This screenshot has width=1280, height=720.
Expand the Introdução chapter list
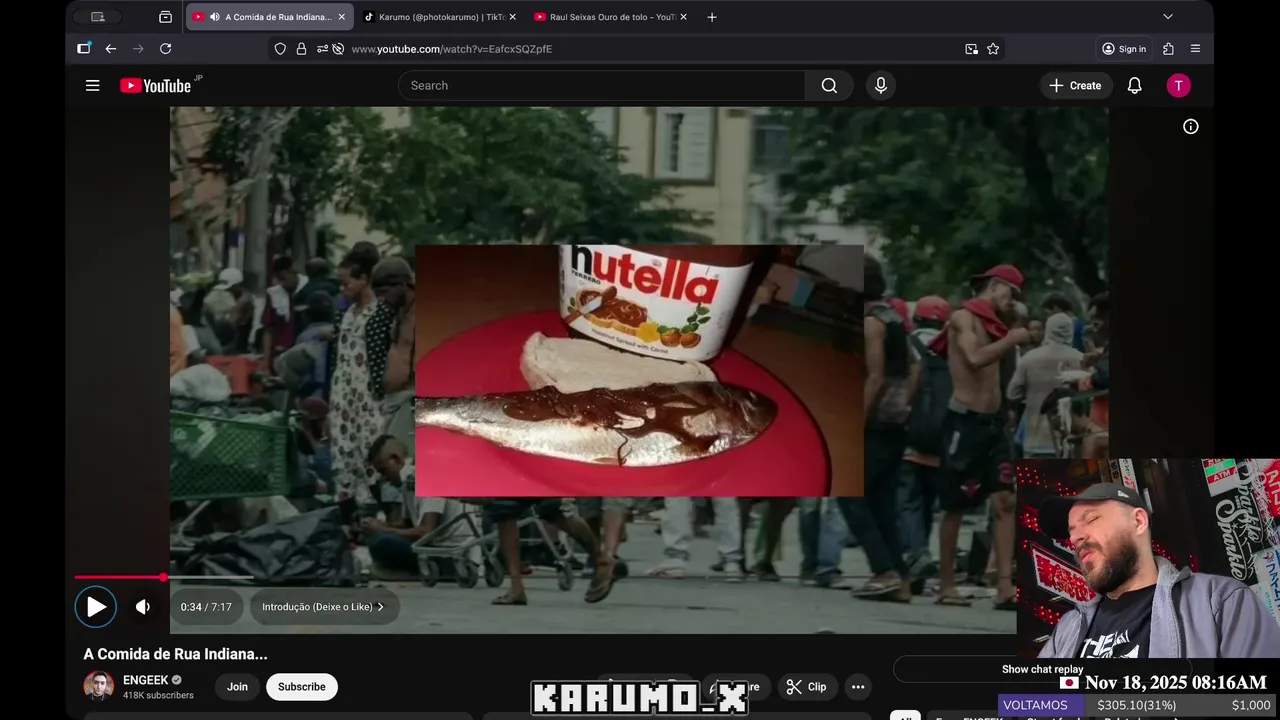pos(323,607)
